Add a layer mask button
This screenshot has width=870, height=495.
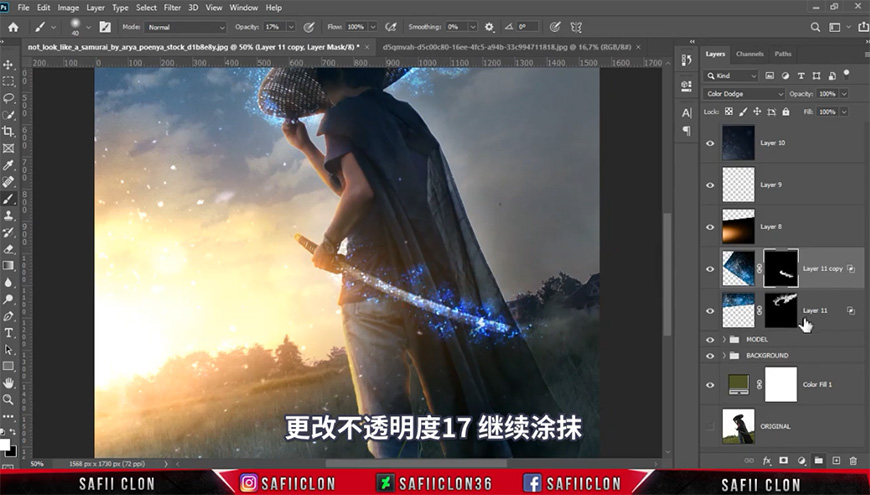tap(783, 461)
